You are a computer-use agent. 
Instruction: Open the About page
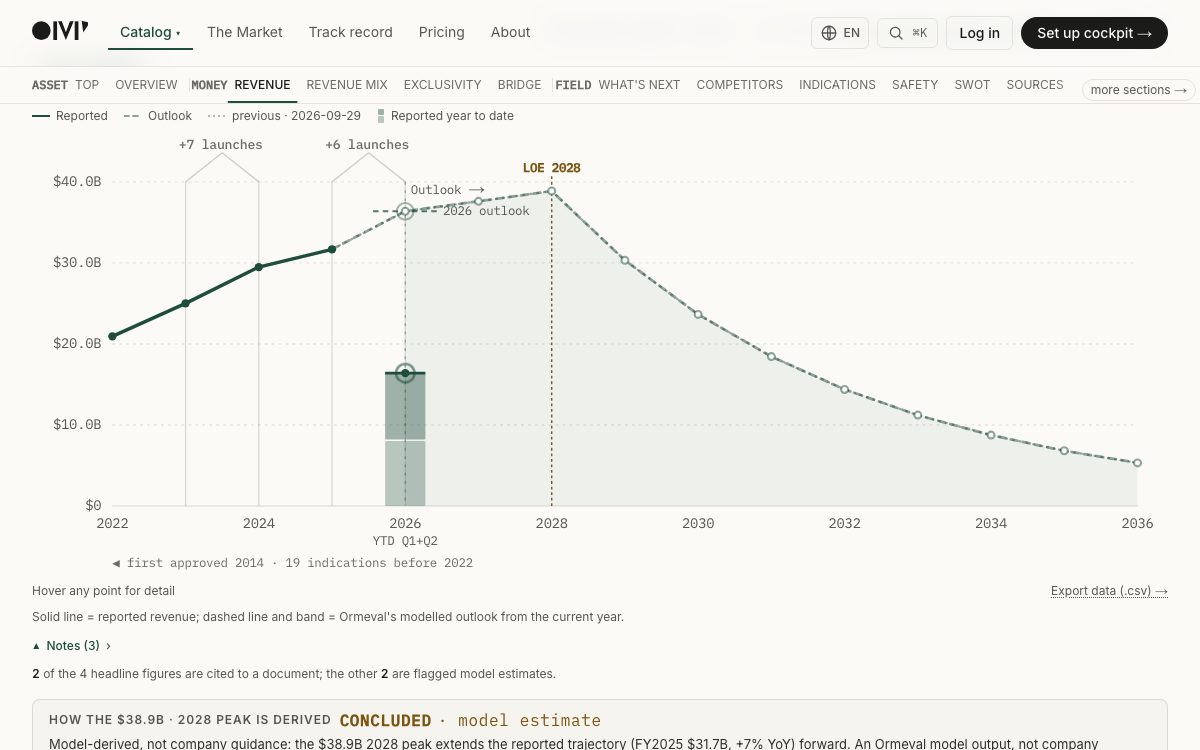coord(510,32)
